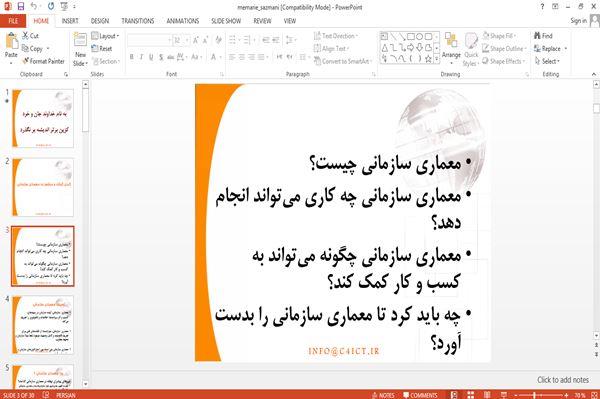Select slide 2 thumbnail
The width and height of the screenshot is (600, 399).
(42, 187)
